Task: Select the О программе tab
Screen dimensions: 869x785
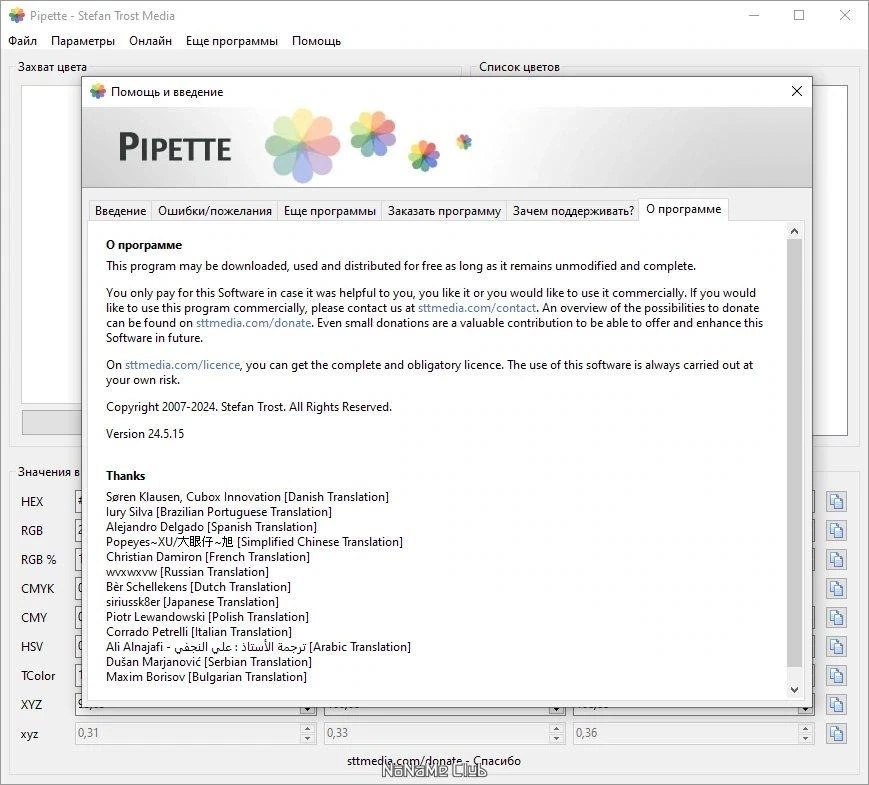Action: 683,209
